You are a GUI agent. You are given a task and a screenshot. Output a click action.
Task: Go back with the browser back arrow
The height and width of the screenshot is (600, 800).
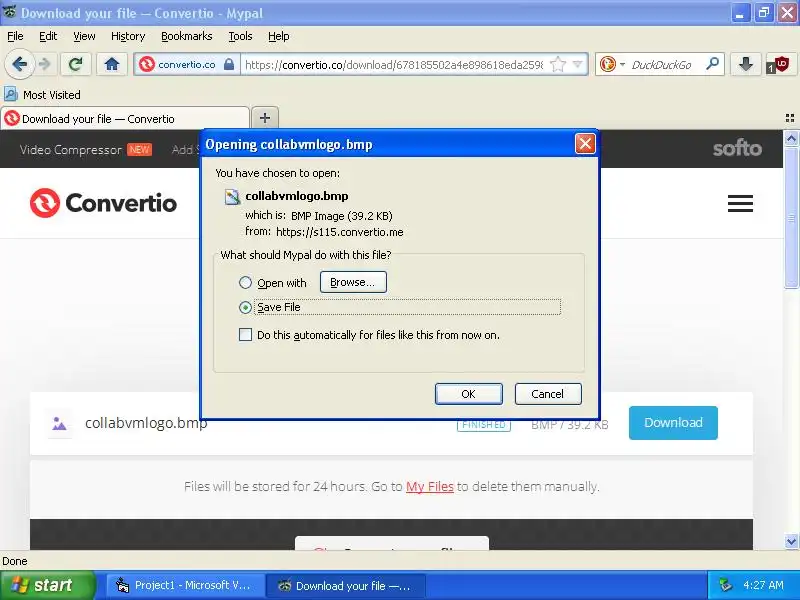click(19, 64)
